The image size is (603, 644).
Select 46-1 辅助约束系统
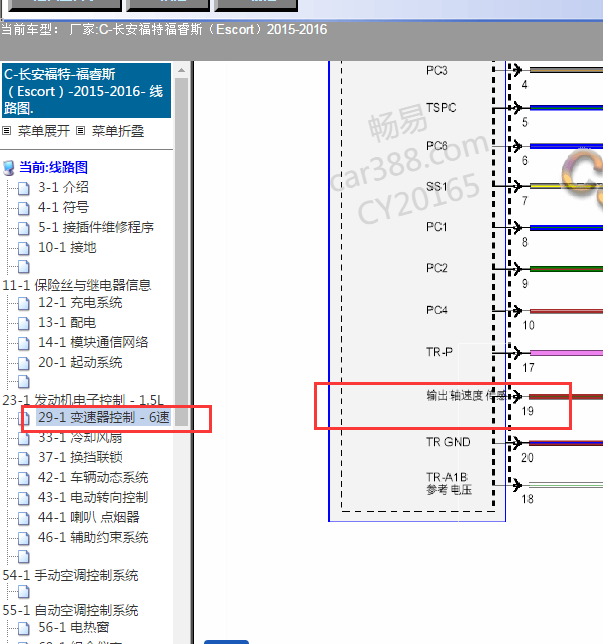(93, 537)
